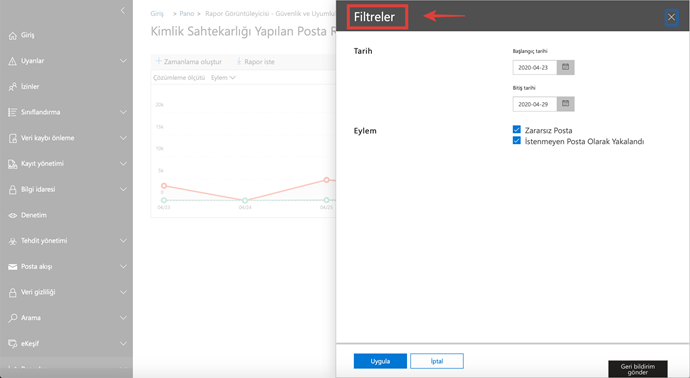
Task: Click the Kayıt yönetimi icon
Action: 13,164
